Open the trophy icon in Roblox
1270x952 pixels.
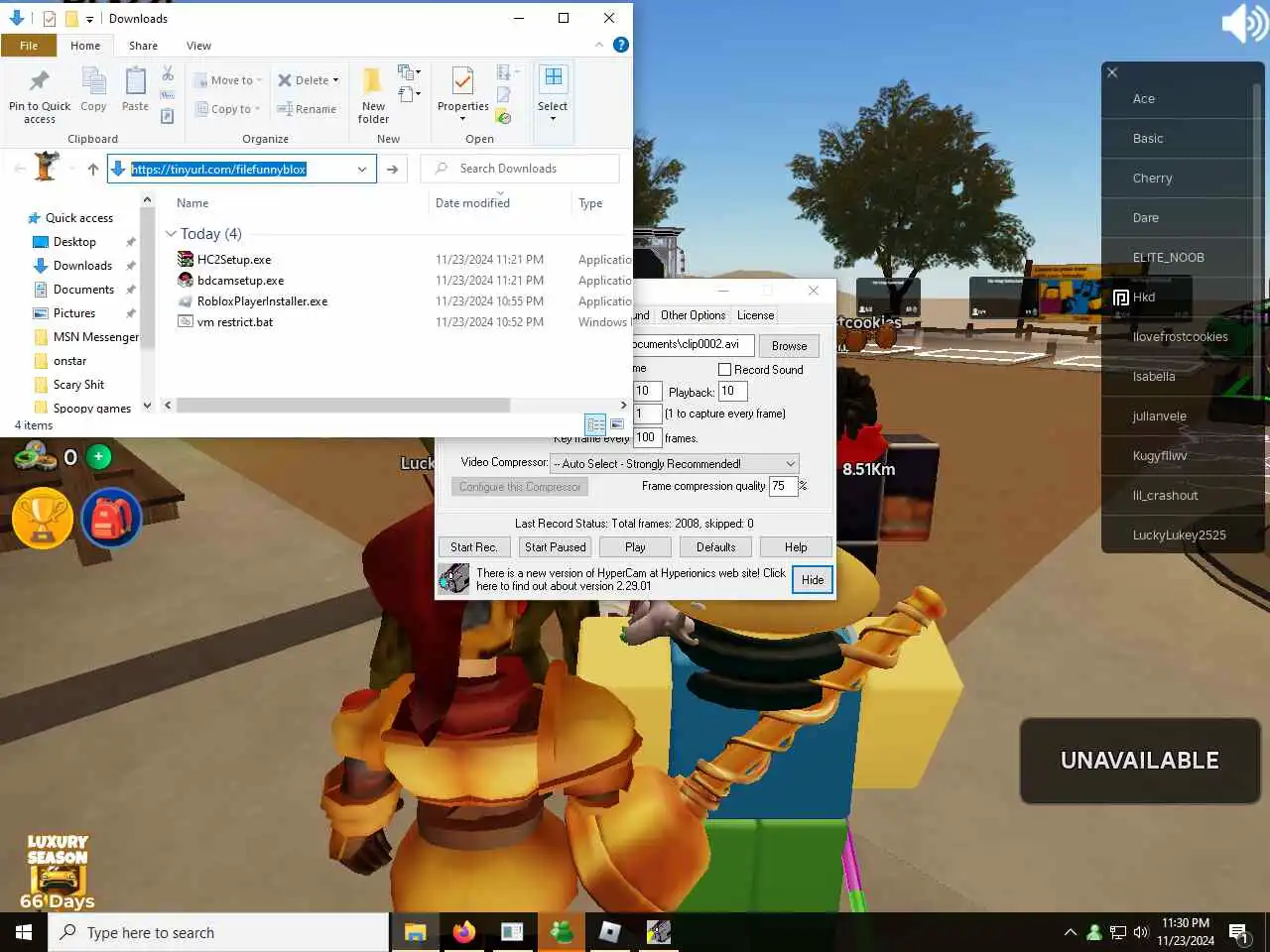(x=43, y=518)
